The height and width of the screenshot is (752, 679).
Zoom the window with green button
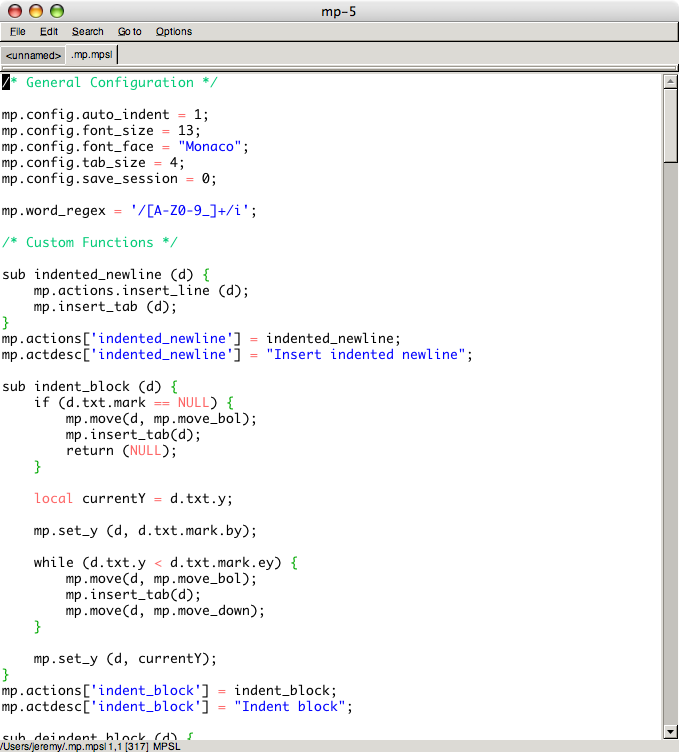[57, 11]
